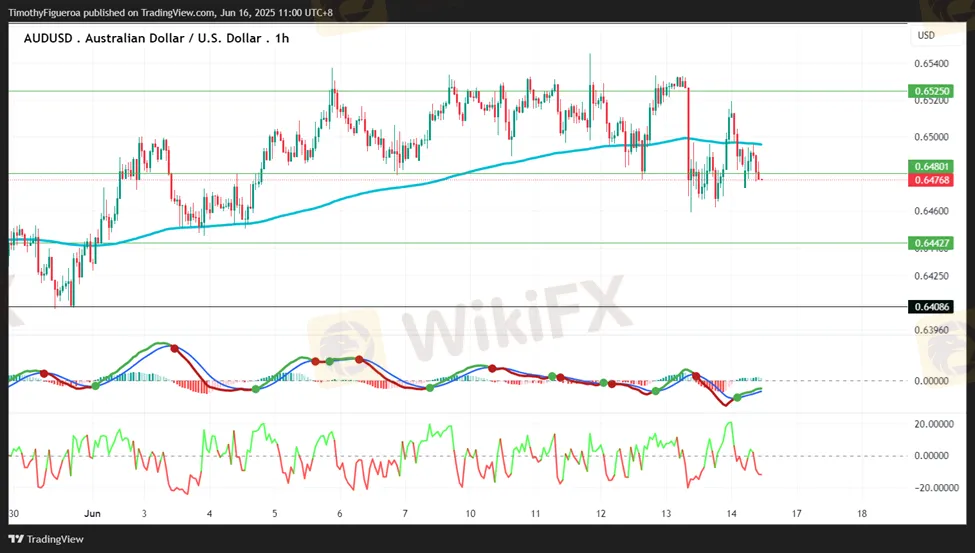The image size is (975, 553).
Task: Select the green 0.64427 price label
Action: coord(930,243)
